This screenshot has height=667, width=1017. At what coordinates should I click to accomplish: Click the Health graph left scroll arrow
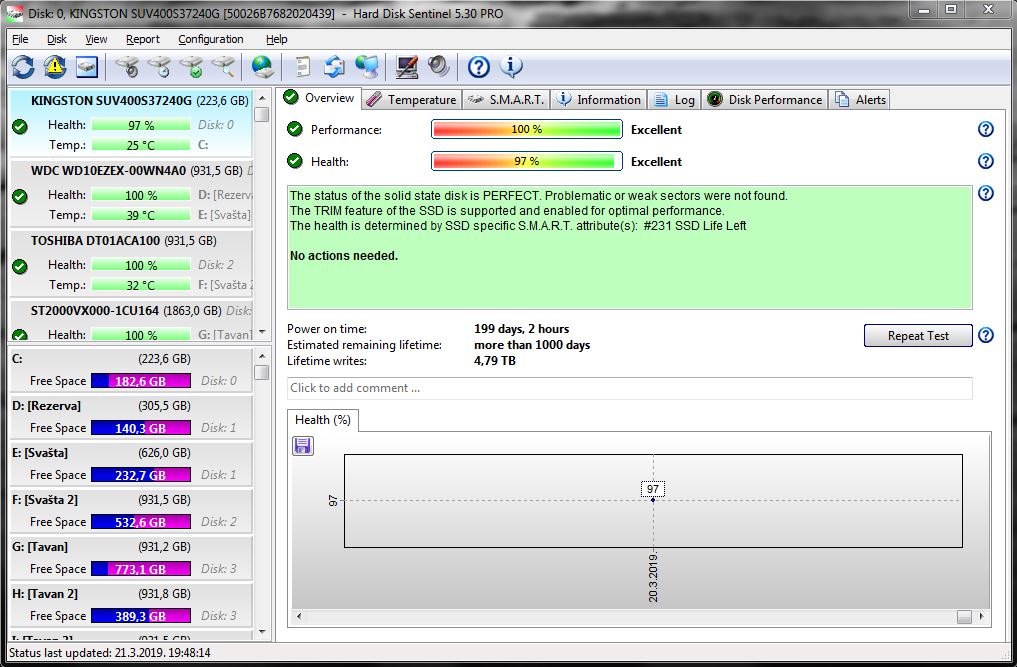click(x=298, y=616)
